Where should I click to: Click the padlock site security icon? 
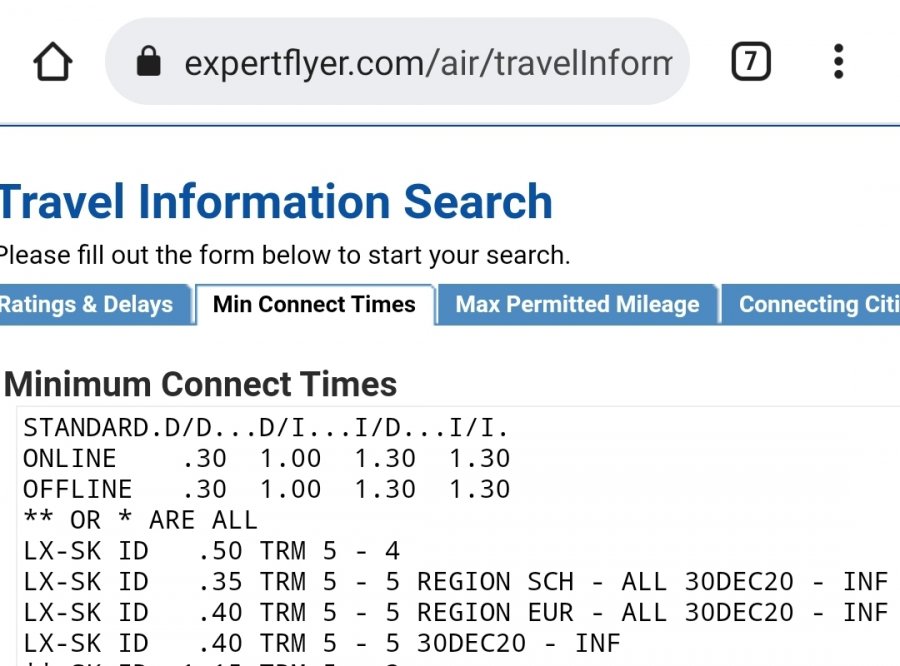(x=148, y=63)
